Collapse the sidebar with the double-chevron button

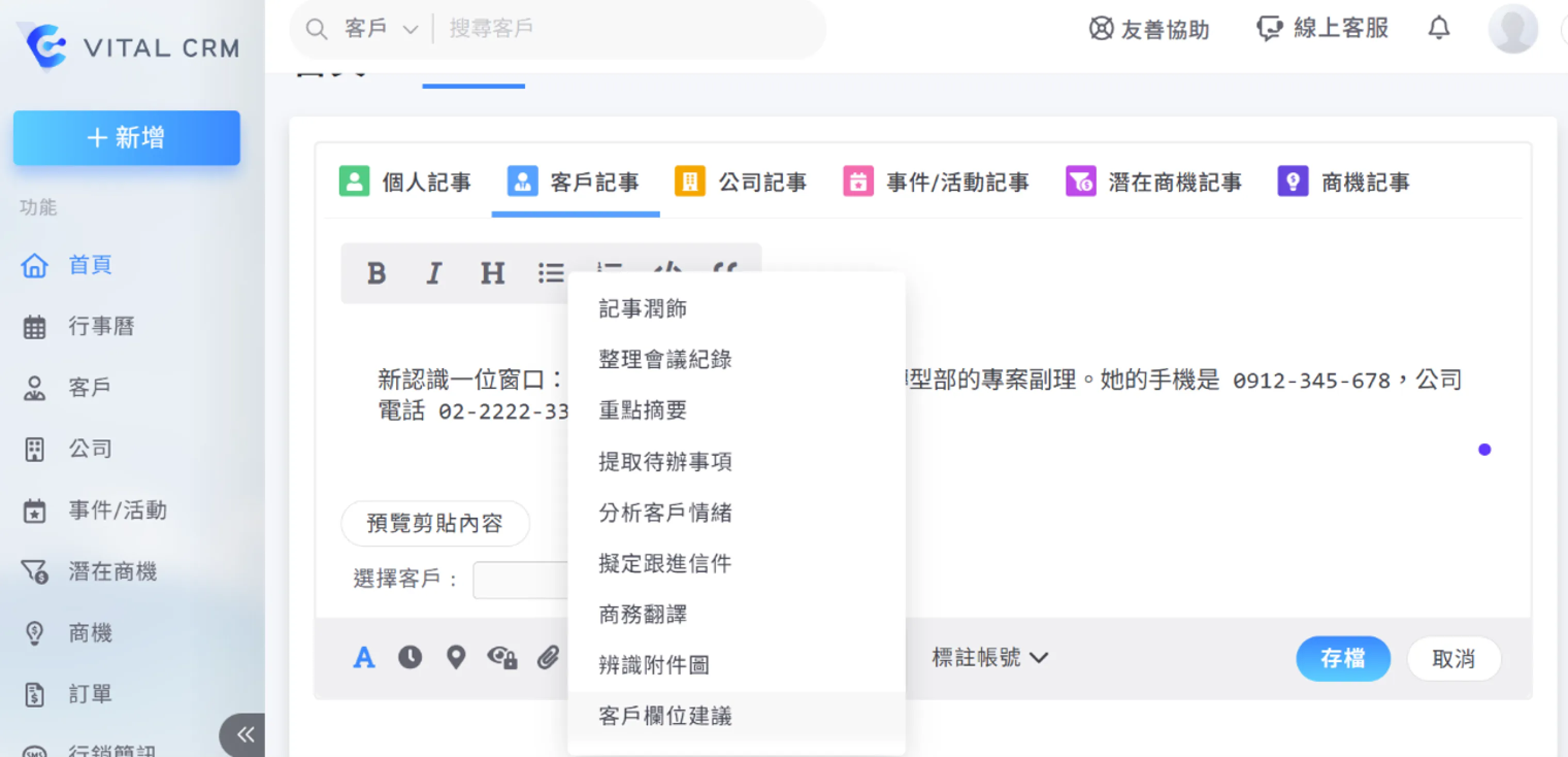pyautogui.click(x=243, y=734)
